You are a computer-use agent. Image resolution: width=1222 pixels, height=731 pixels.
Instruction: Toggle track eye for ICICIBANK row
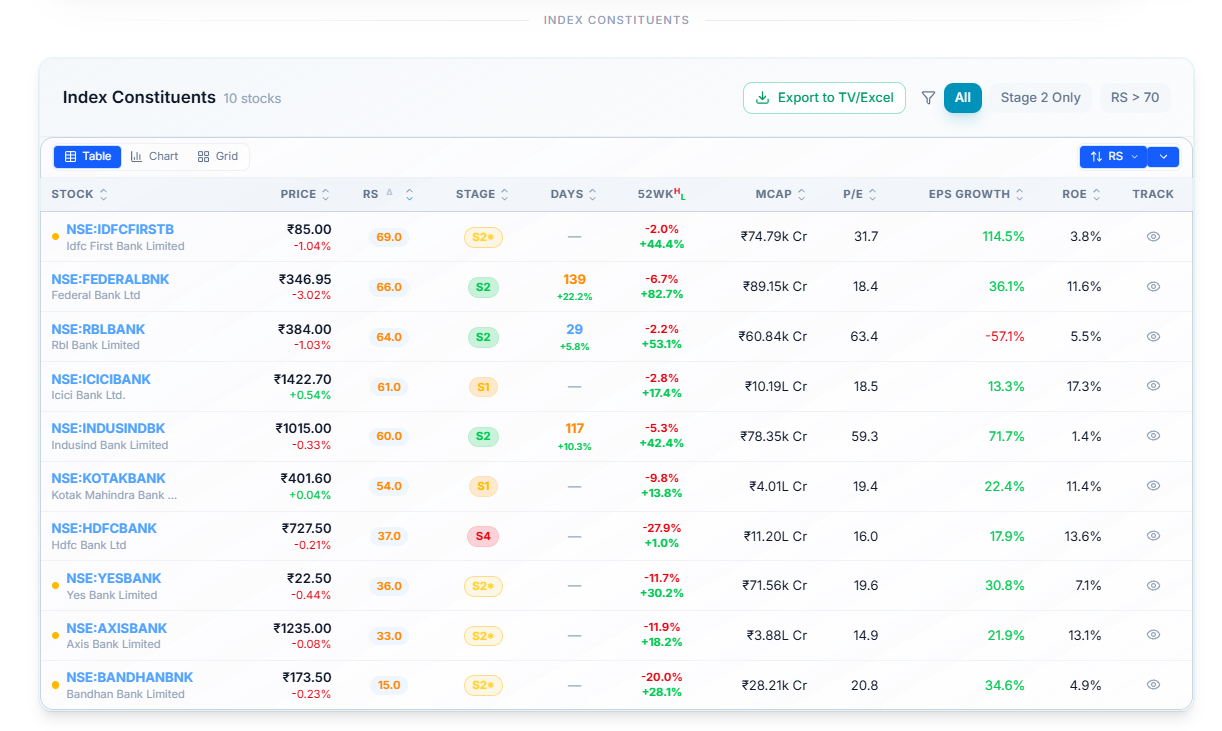click(1153, 386)
